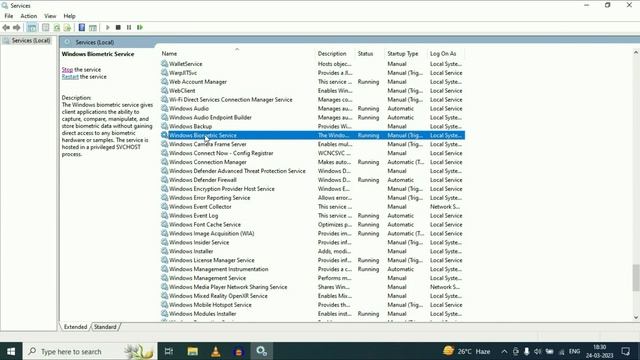Select Windows License Manager Service
Viewport: 640px width, 360px height.
click(x=312, y=260)
